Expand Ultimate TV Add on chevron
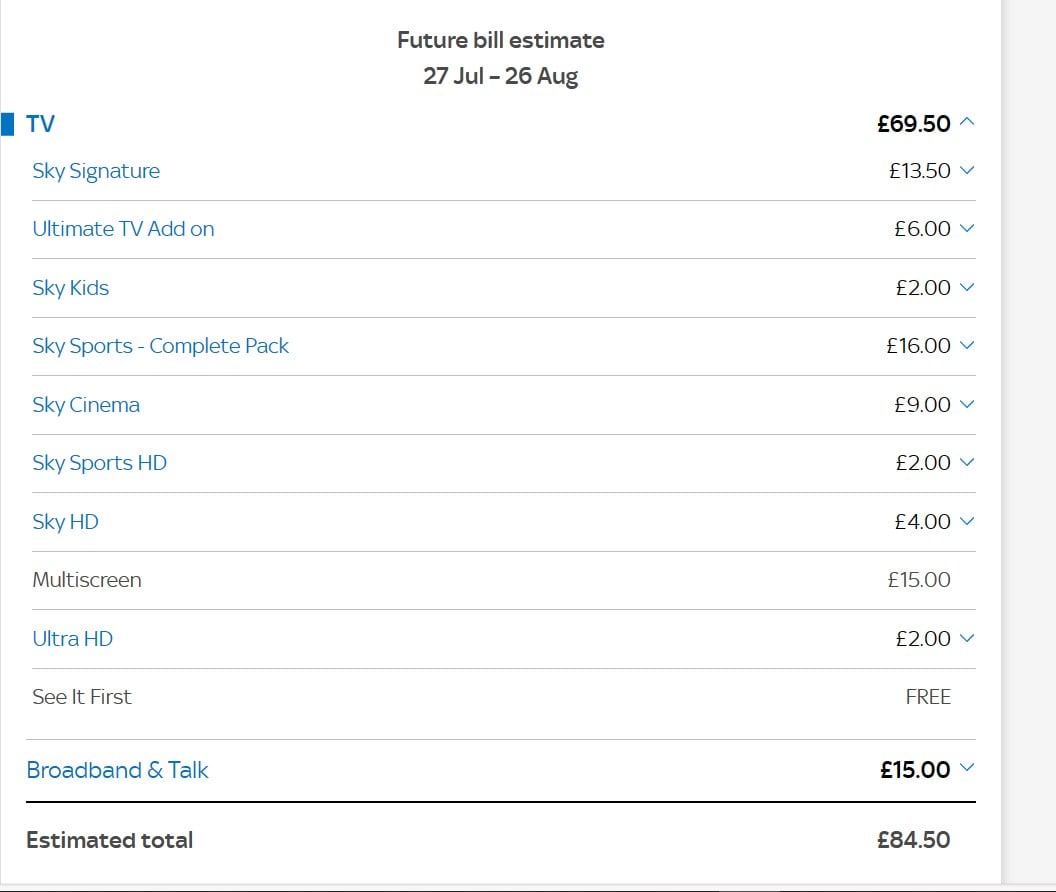The height and width of the screenshot is (892, 1056). (x=967, y=228)
